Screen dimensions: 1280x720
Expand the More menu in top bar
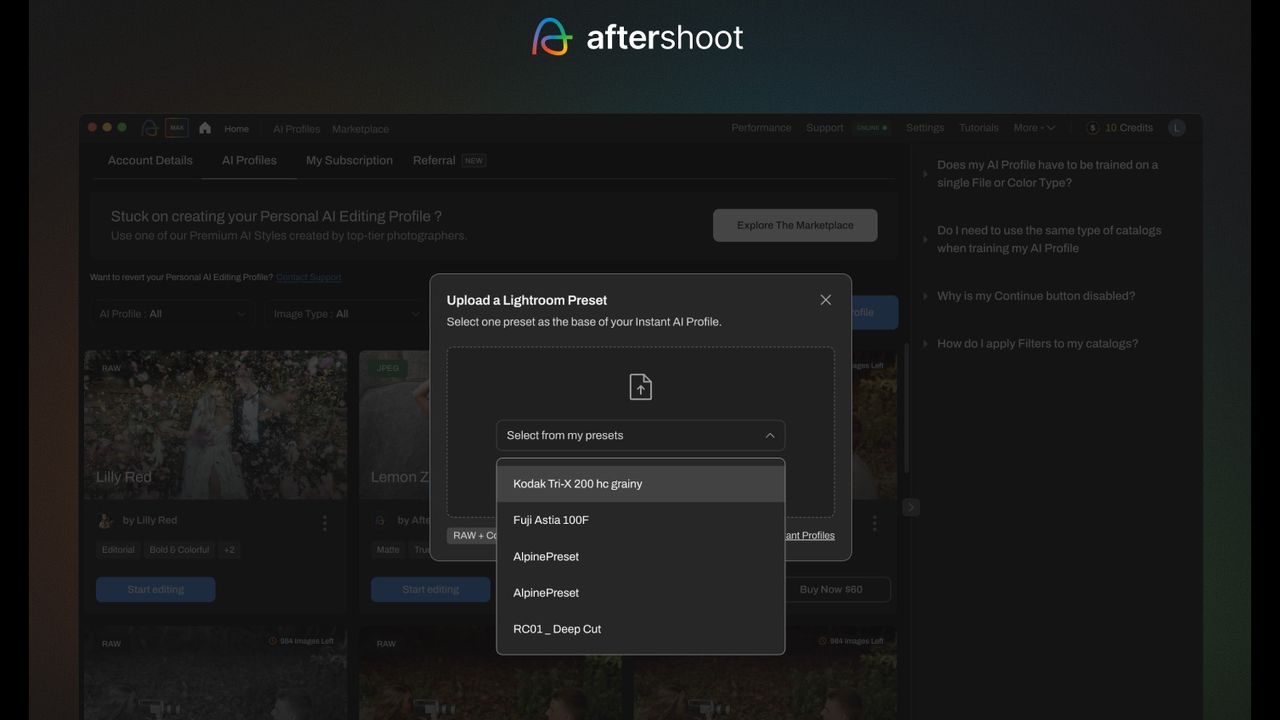point(1034,128)
